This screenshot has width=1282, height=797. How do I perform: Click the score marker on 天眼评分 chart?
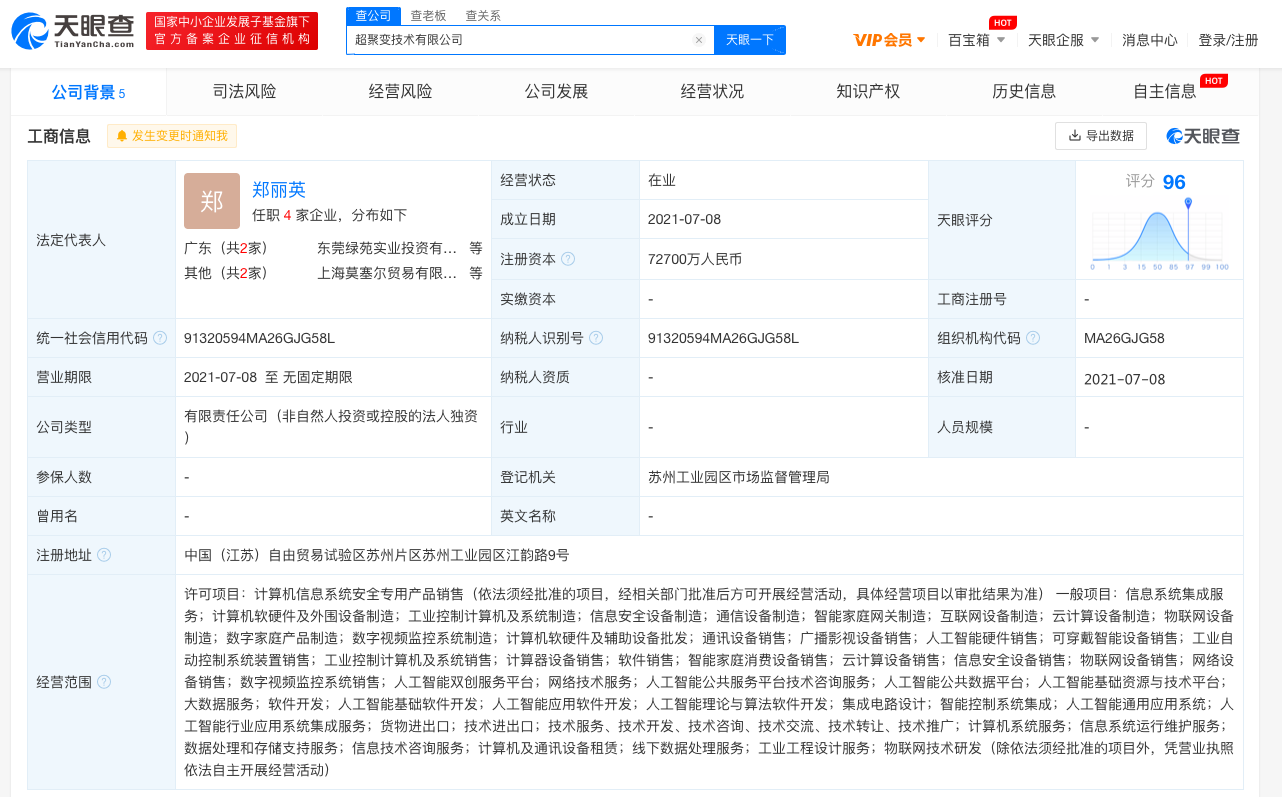click(1188, 204)
